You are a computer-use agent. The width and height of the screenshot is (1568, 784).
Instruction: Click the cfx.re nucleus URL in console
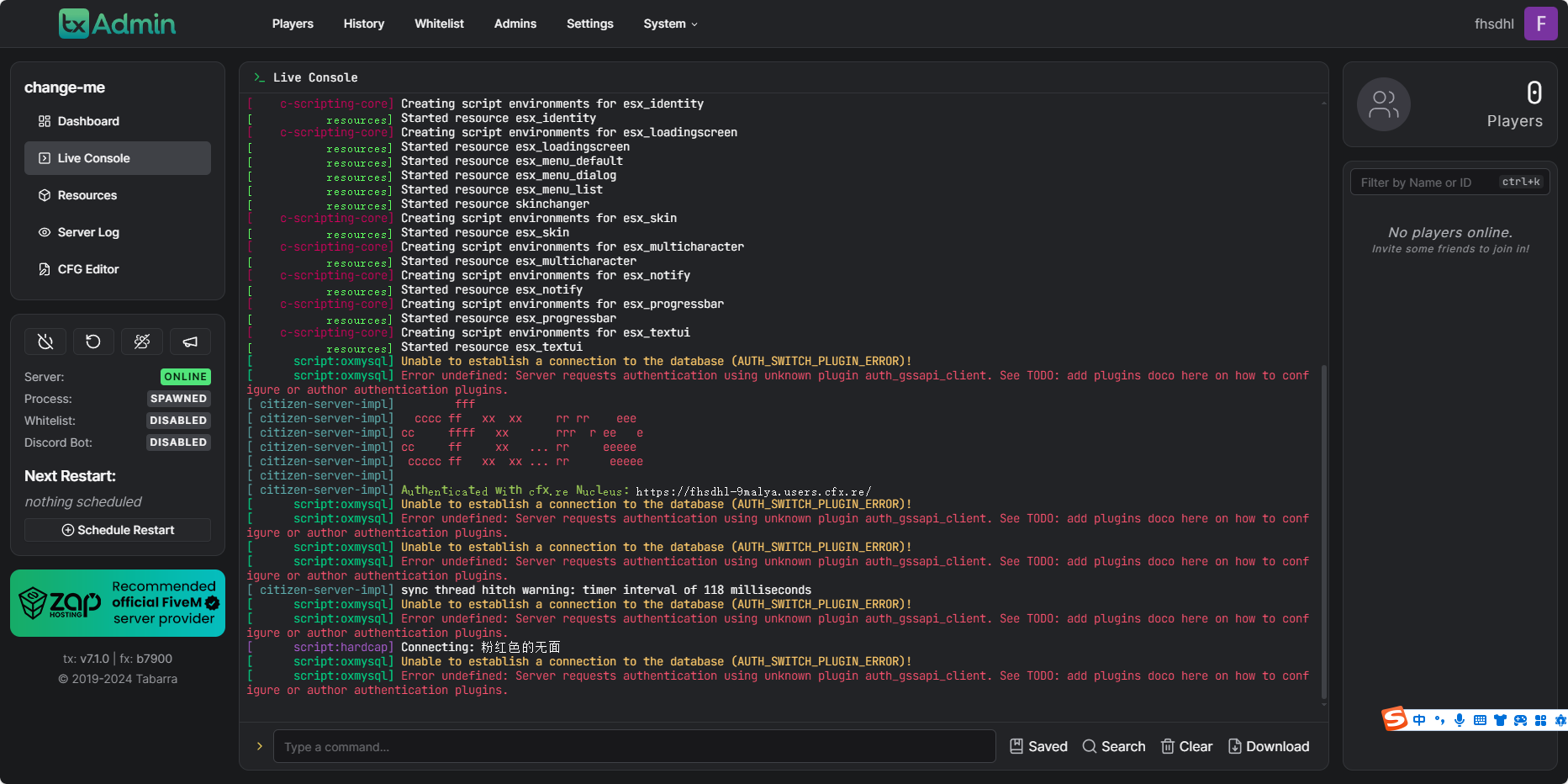tap(753, 491)
